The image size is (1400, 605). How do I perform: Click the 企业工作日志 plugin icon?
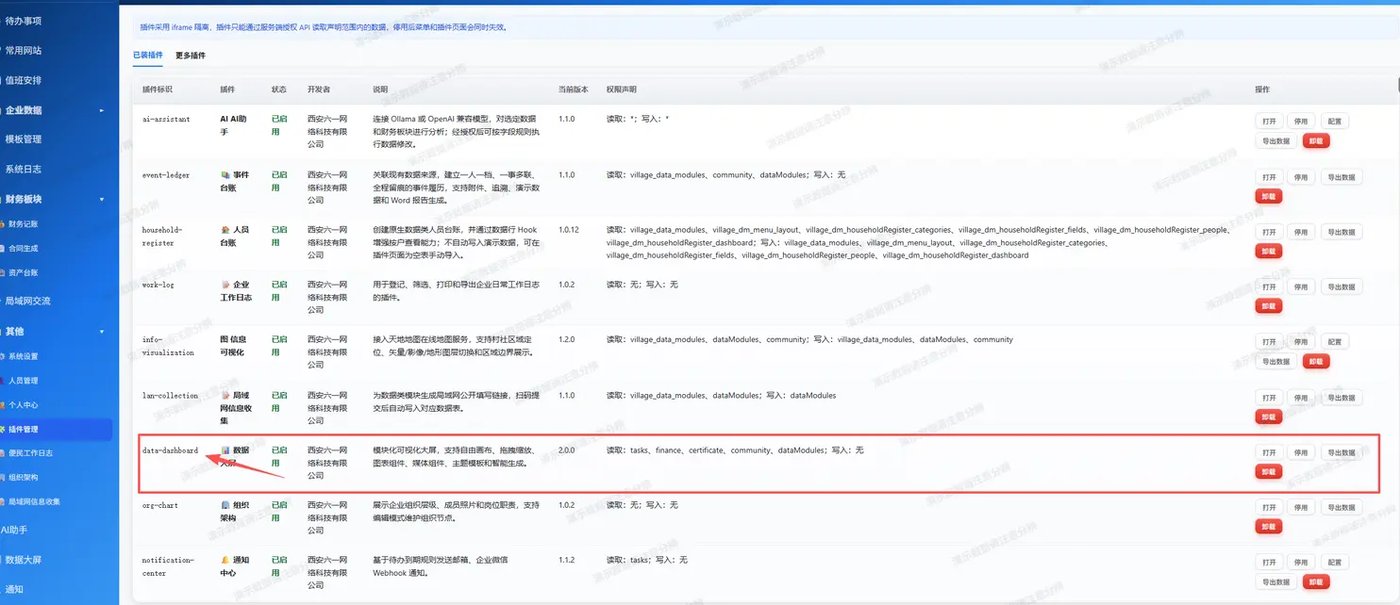[225, 285]
